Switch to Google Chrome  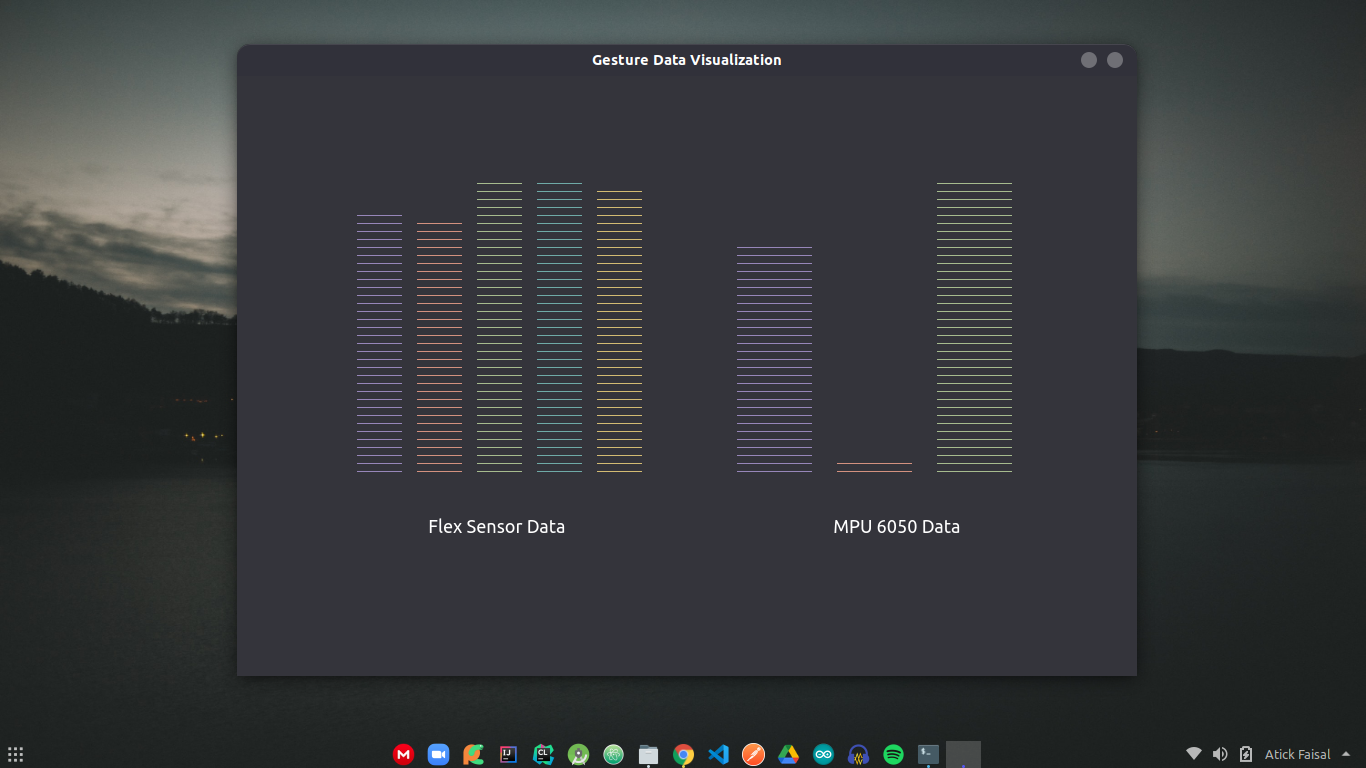click(683, 755)
